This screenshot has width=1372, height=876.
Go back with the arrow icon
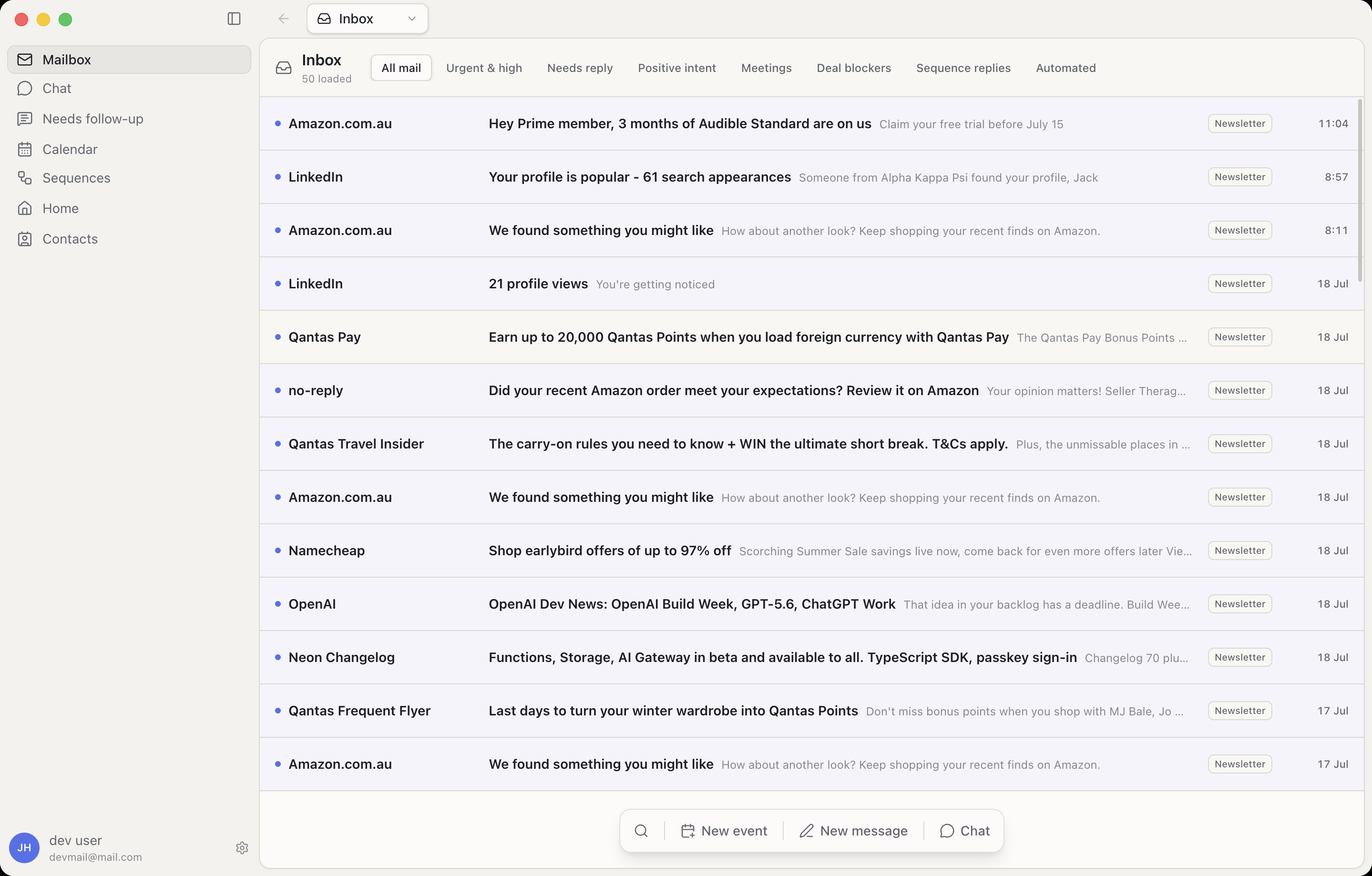pyautogui.click(x=283, y=19)
